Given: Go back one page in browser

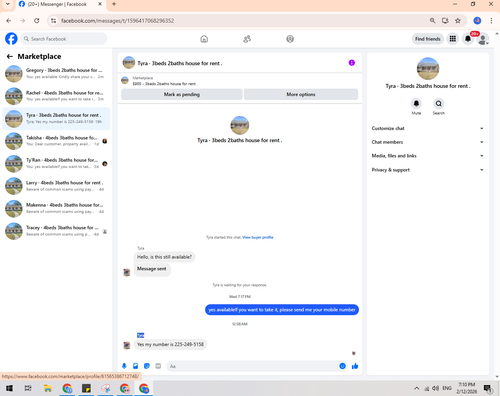Looking at the screenshot, I should (9, 21).
